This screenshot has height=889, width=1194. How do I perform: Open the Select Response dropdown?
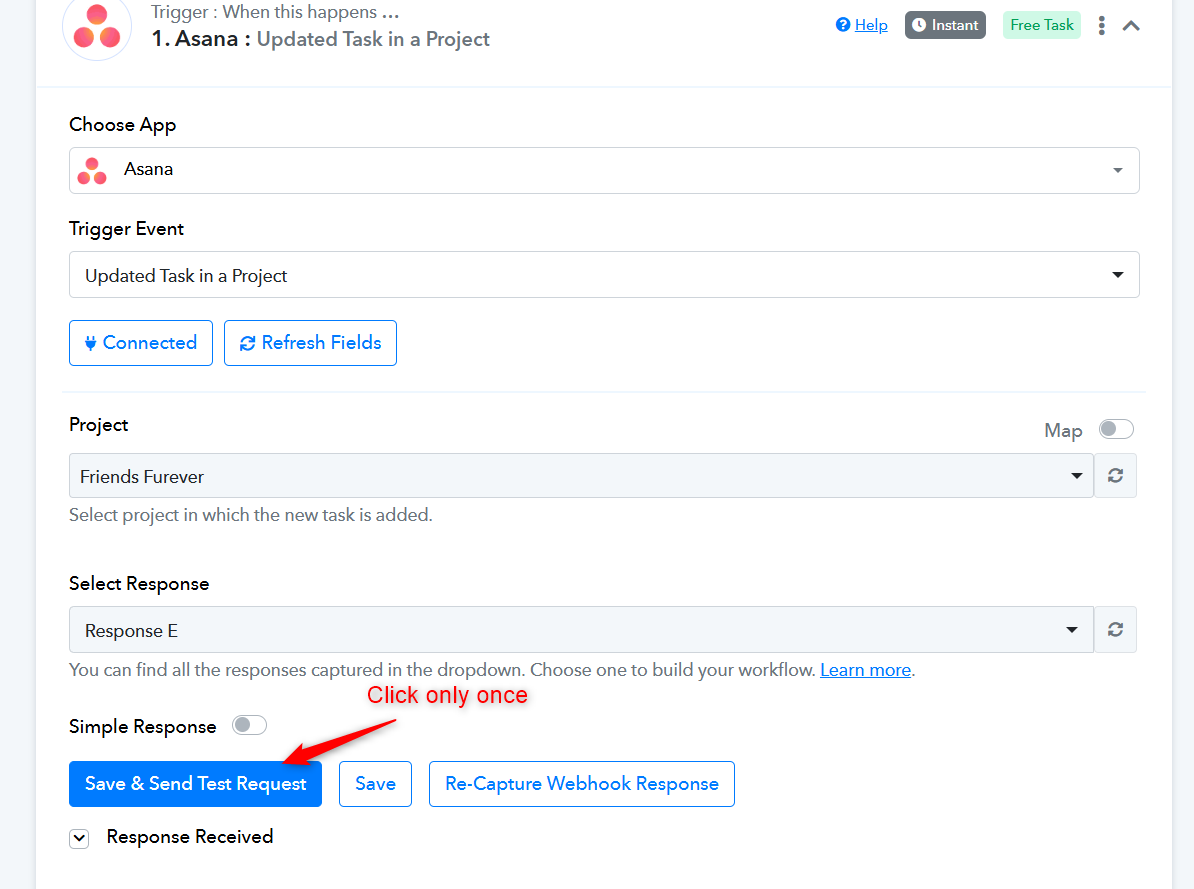coord(581,630)
